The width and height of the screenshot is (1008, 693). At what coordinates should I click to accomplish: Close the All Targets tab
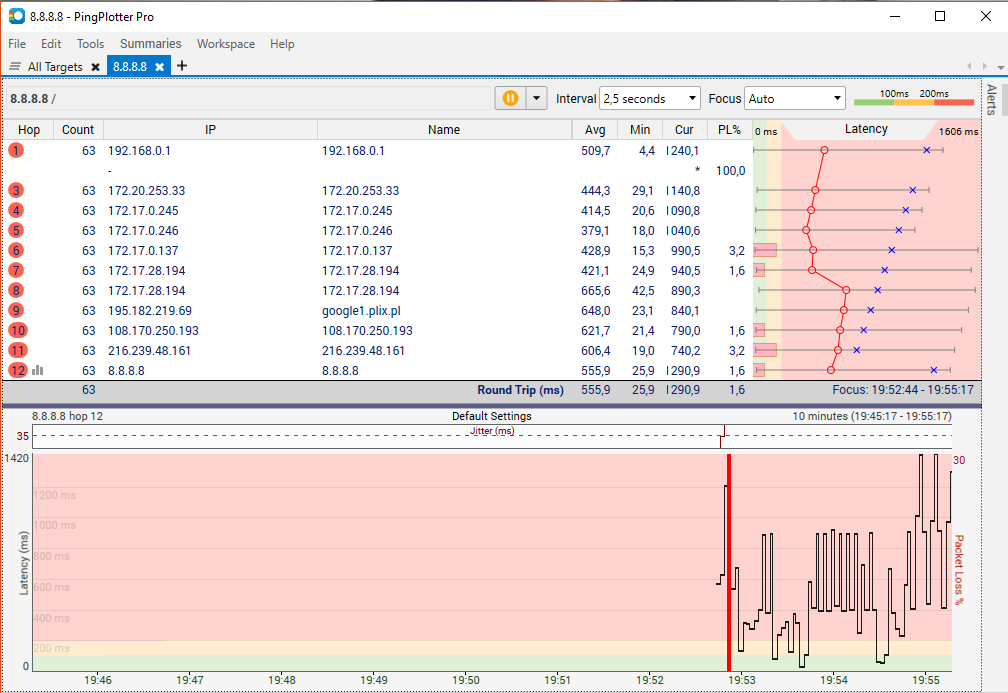pos(95,67)
